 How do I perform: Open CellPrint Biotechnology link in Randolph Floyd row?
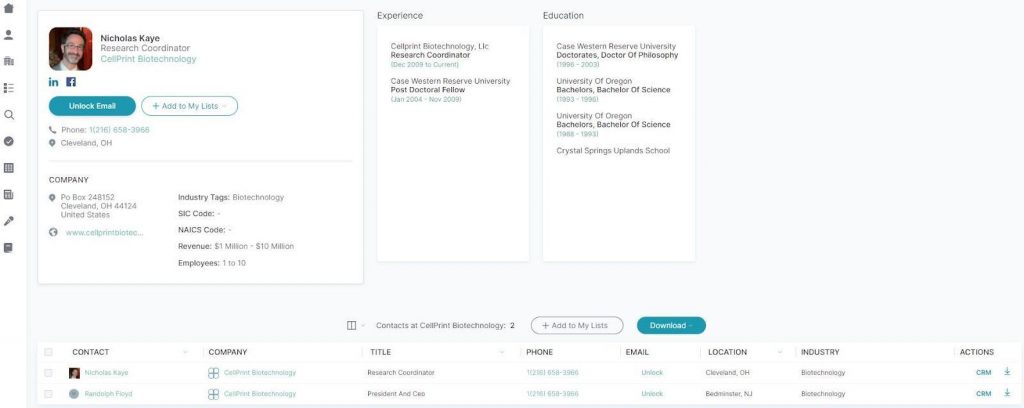[x=260, y=394]
